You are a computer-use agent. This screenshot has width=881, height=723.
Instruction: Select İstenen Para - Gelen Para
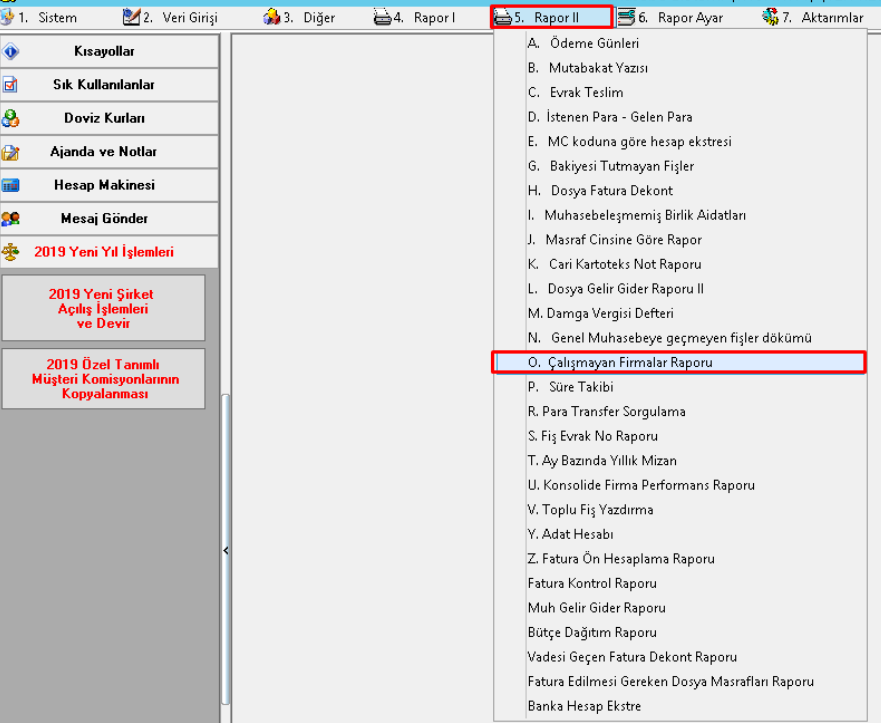pos(680,117)
